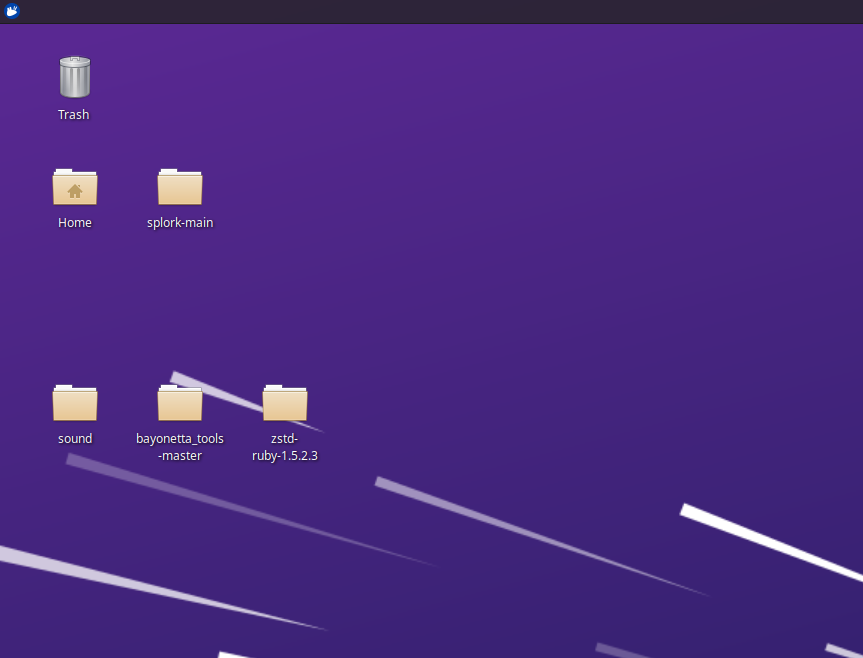Click empty purple wallpaper to deselect icons
The height and width of the screenshot is (658, 863).
click(x=550, y=220)
